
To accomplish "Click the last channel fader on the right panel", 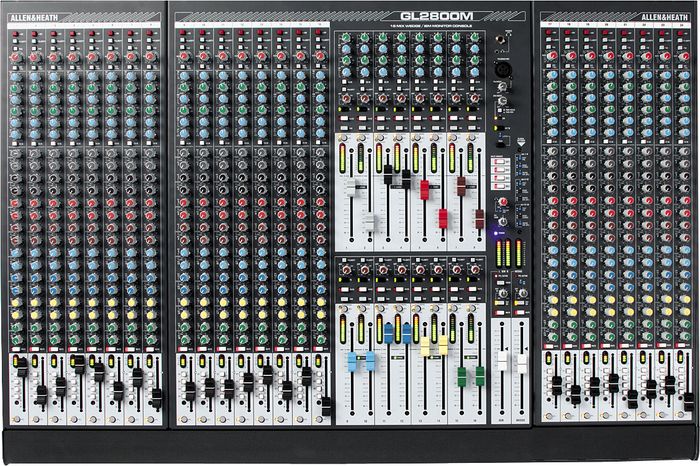I will coord(688,402).
